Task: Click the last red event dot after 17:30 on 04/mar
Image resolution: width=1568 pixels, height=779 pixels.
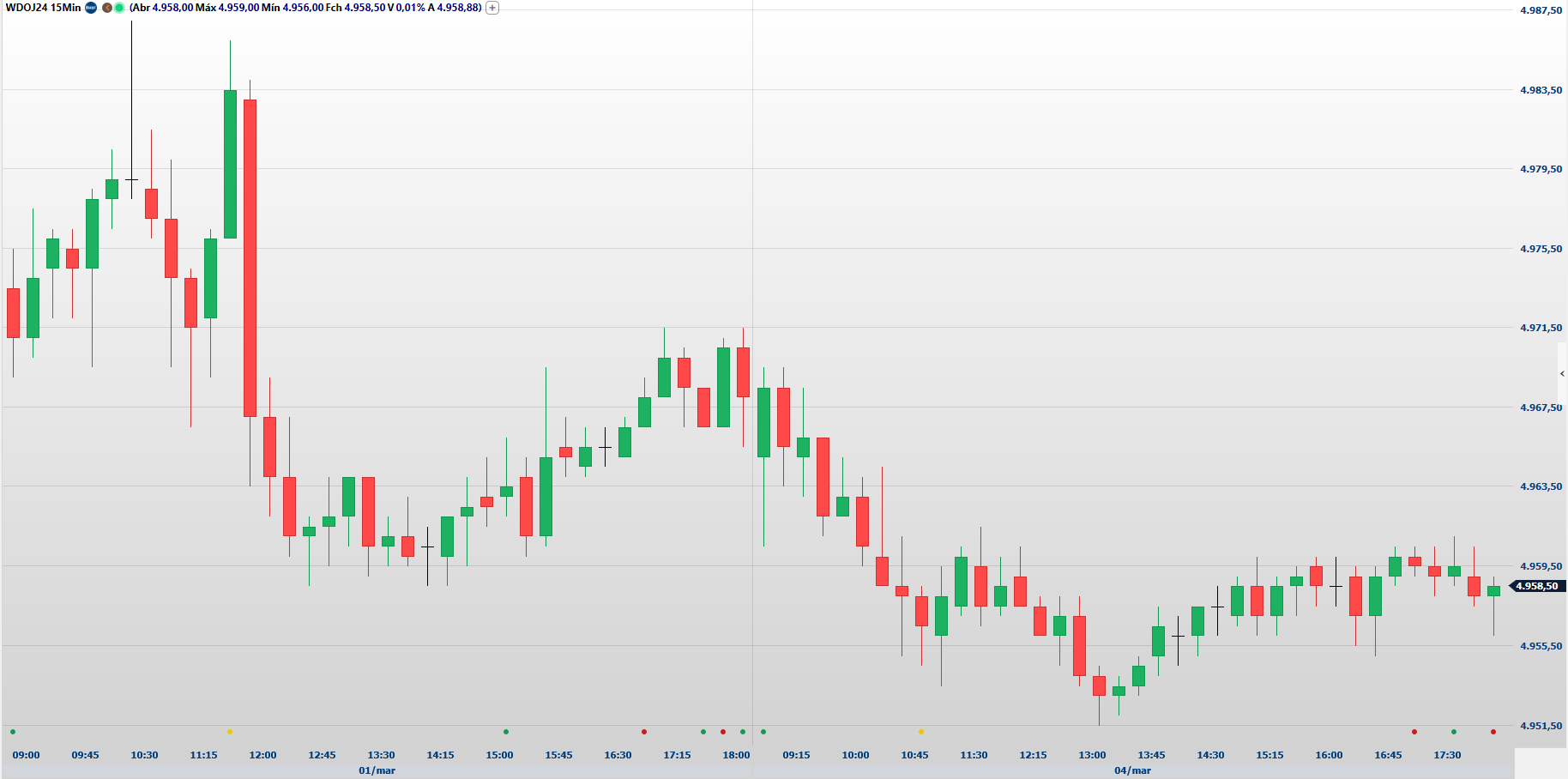Action: (1493, 732)
